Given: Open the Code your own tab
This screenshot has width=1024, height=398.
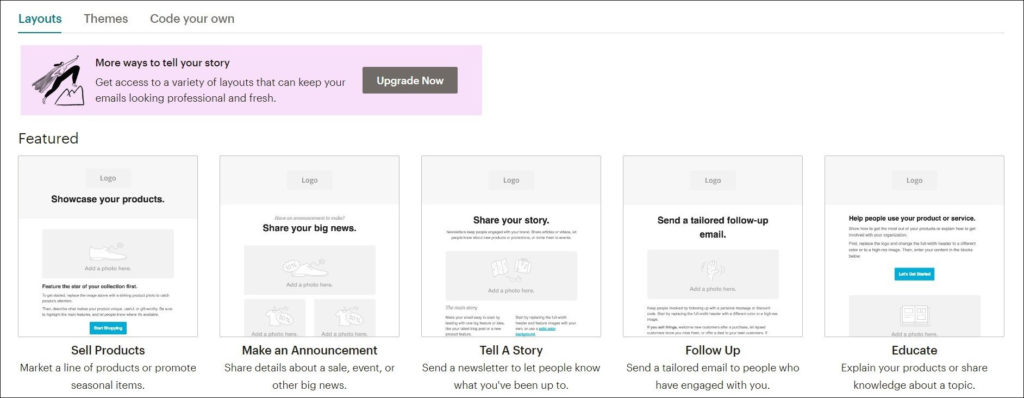Looking at the screenshot, I should (x=192, y=18).
